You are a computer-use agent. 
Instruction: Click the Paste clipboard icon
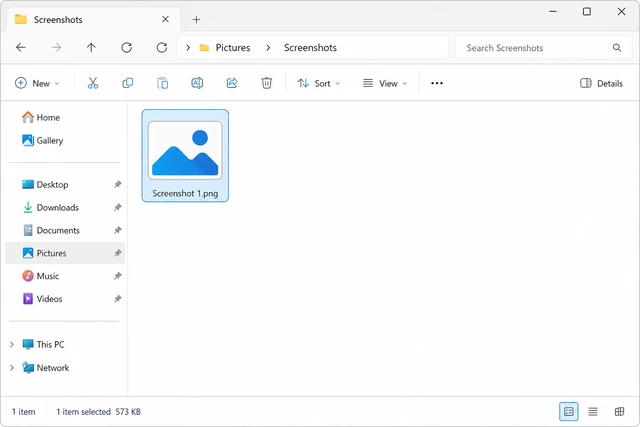pos(162,83)
